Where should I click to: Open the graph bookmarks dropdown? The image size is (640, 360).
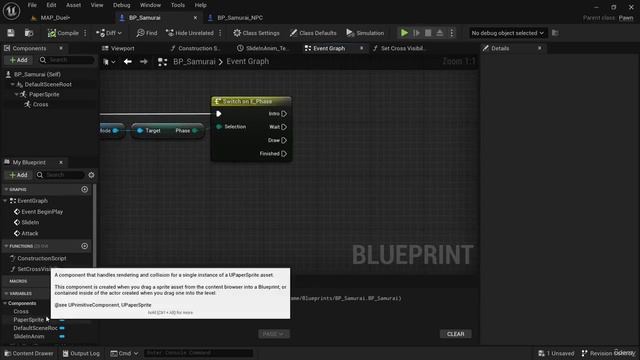(109, 62)
